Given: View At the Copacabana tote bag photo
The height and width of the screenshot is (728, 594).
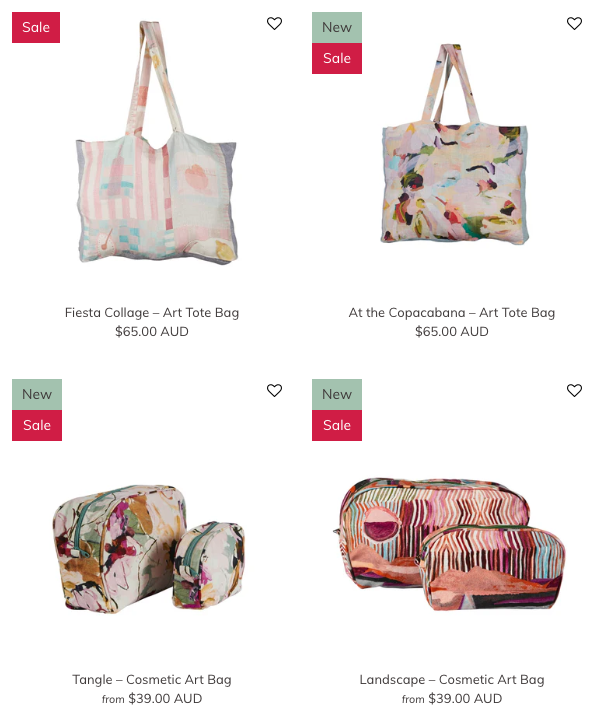Looking at the screenshot, I should click(454, 144).
